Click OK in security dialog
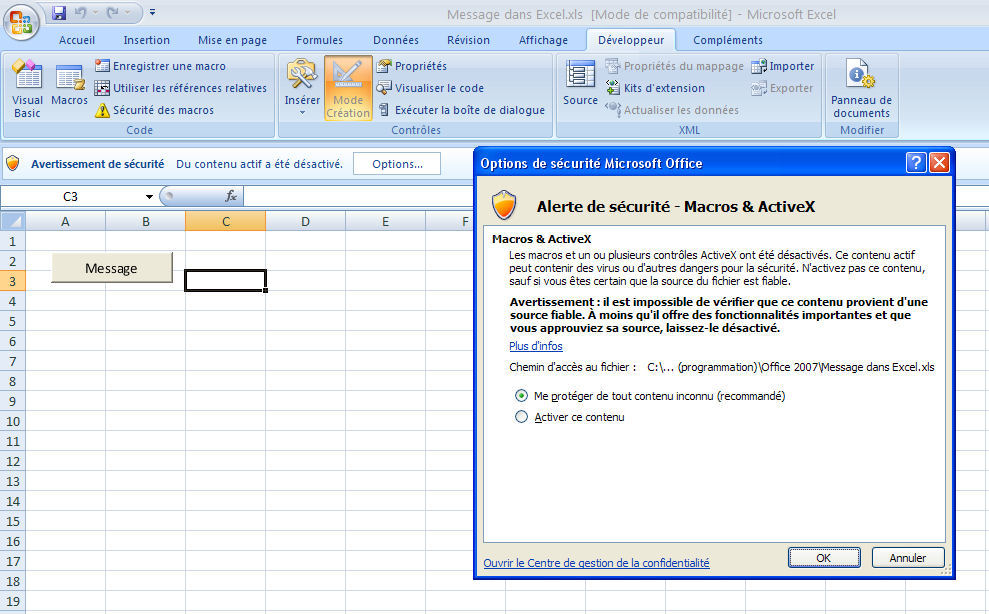 (823, 558)
